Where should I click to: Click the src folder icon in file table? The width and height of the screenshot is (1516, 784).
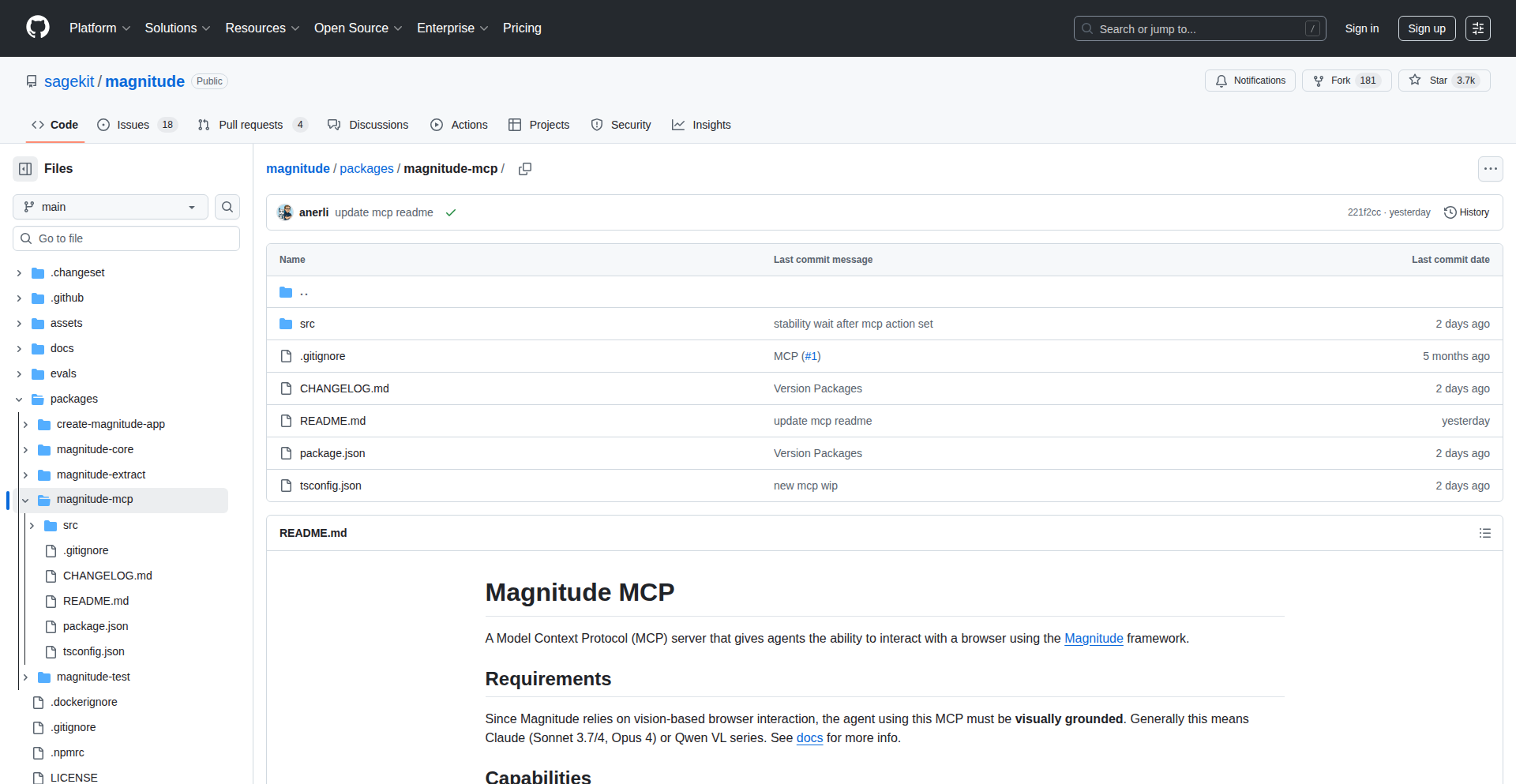click(x=286, y=324)
